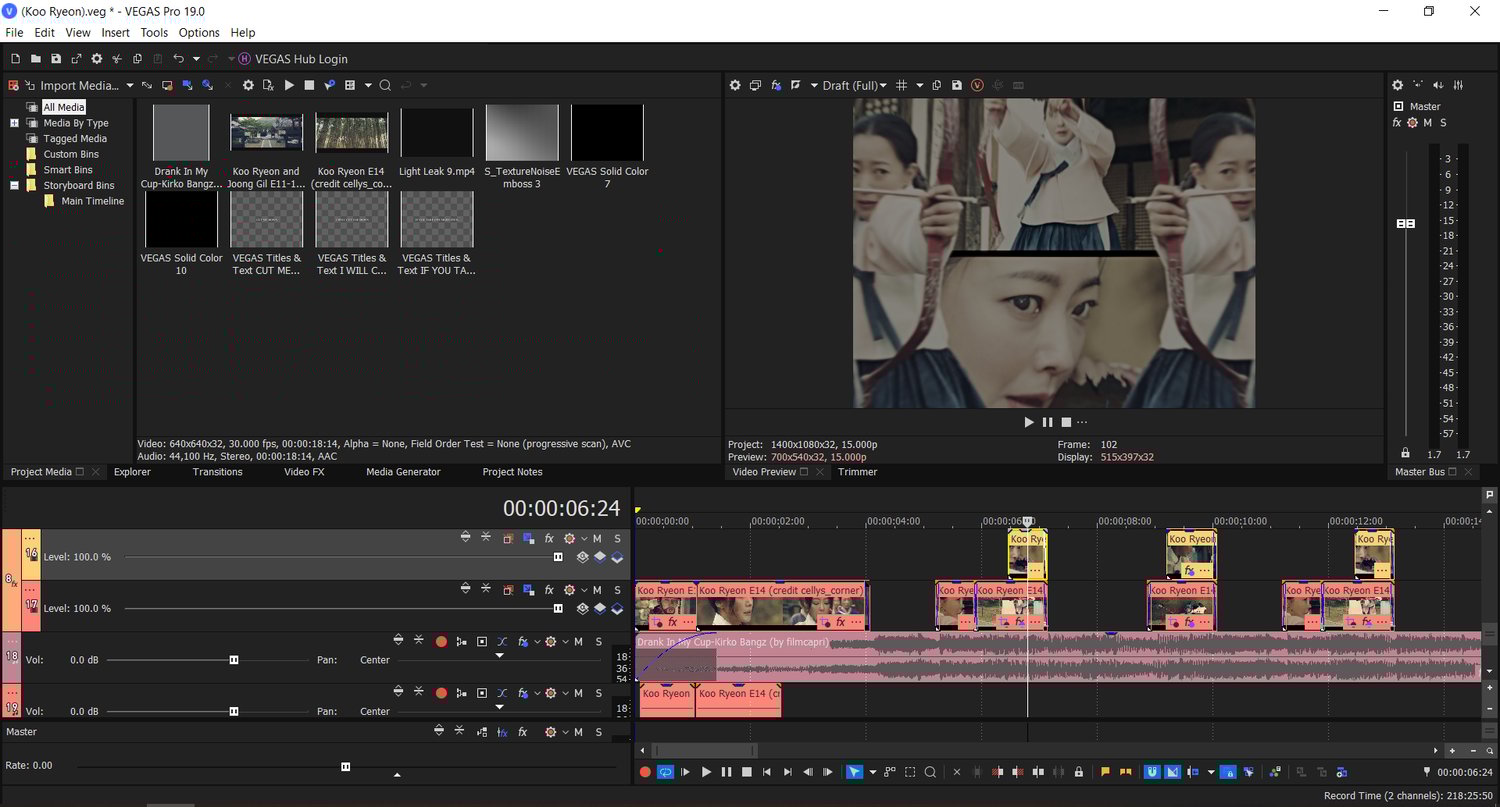Mute video track 17
Viewport: 1500px width, 807px height.
pos(597,590)
